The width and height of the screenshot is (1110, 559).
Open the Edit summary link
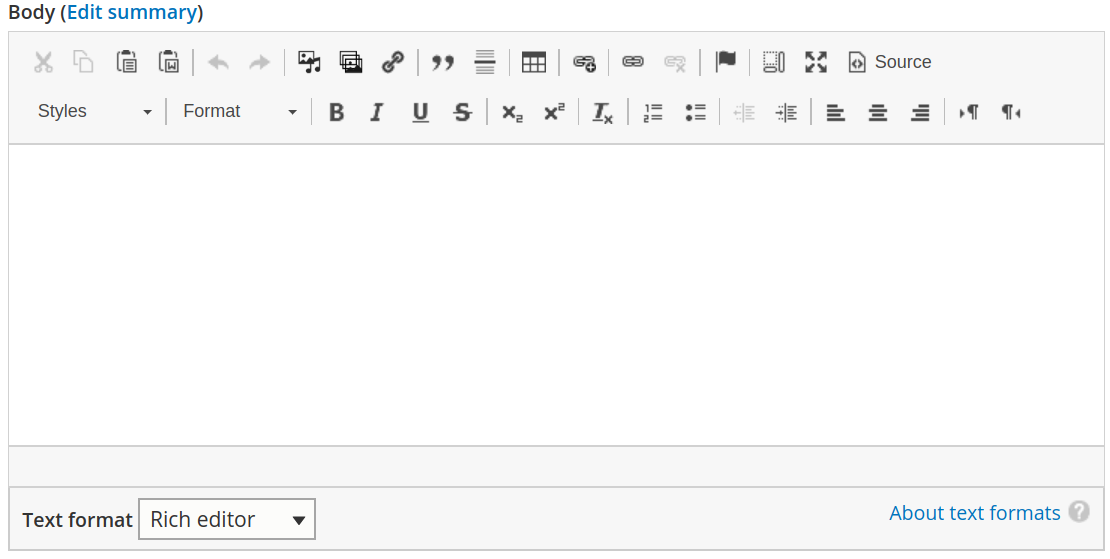[132, 13]
